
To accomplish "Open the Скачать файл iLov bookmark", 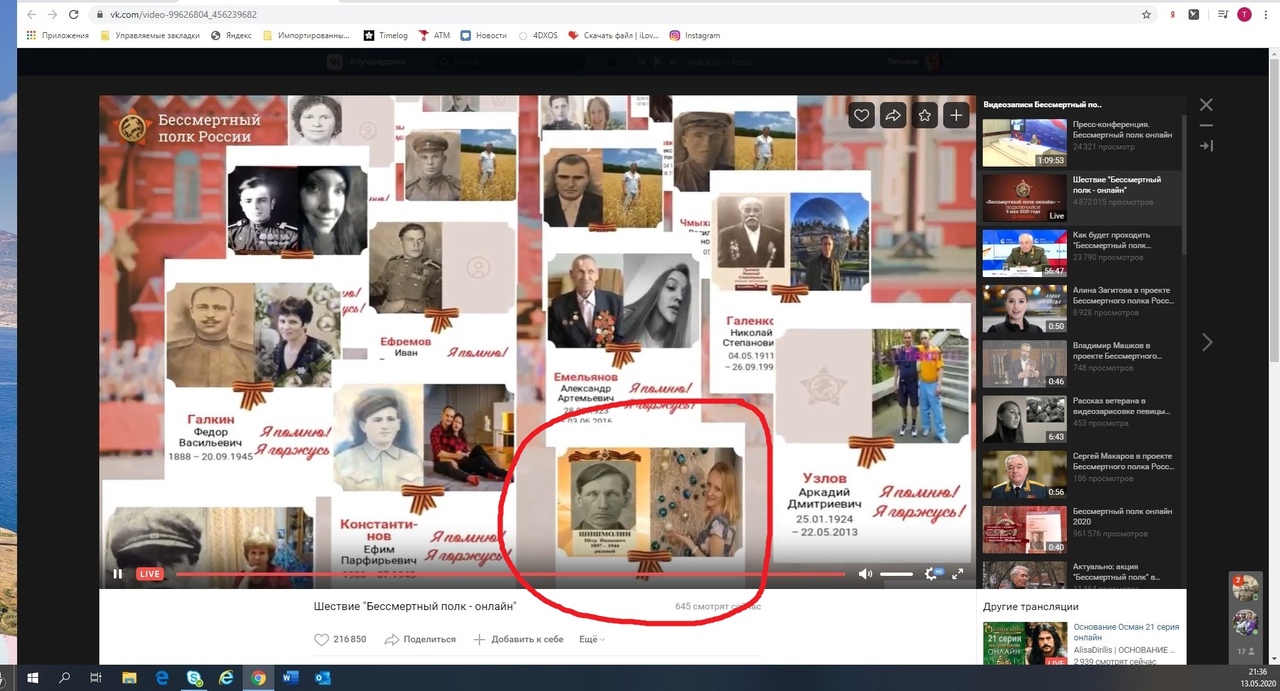I will 615,35.
